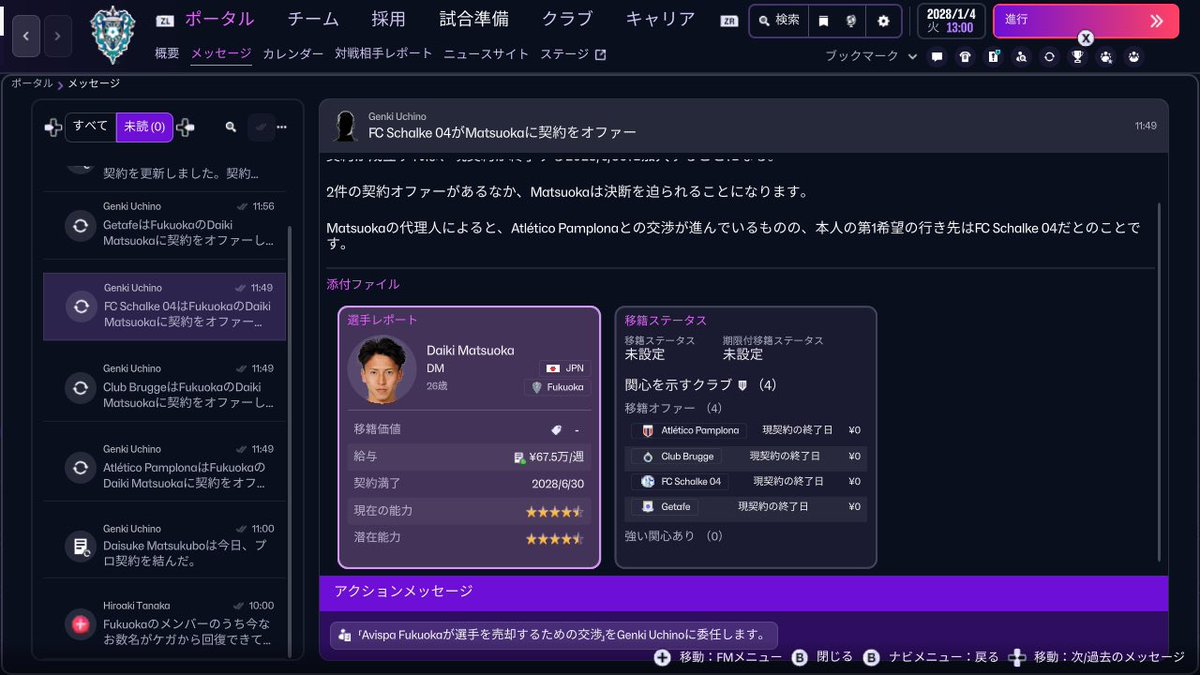
Task: Click the Genki Uchino sender avatar silhouette
Action: [x=346, y=126]
